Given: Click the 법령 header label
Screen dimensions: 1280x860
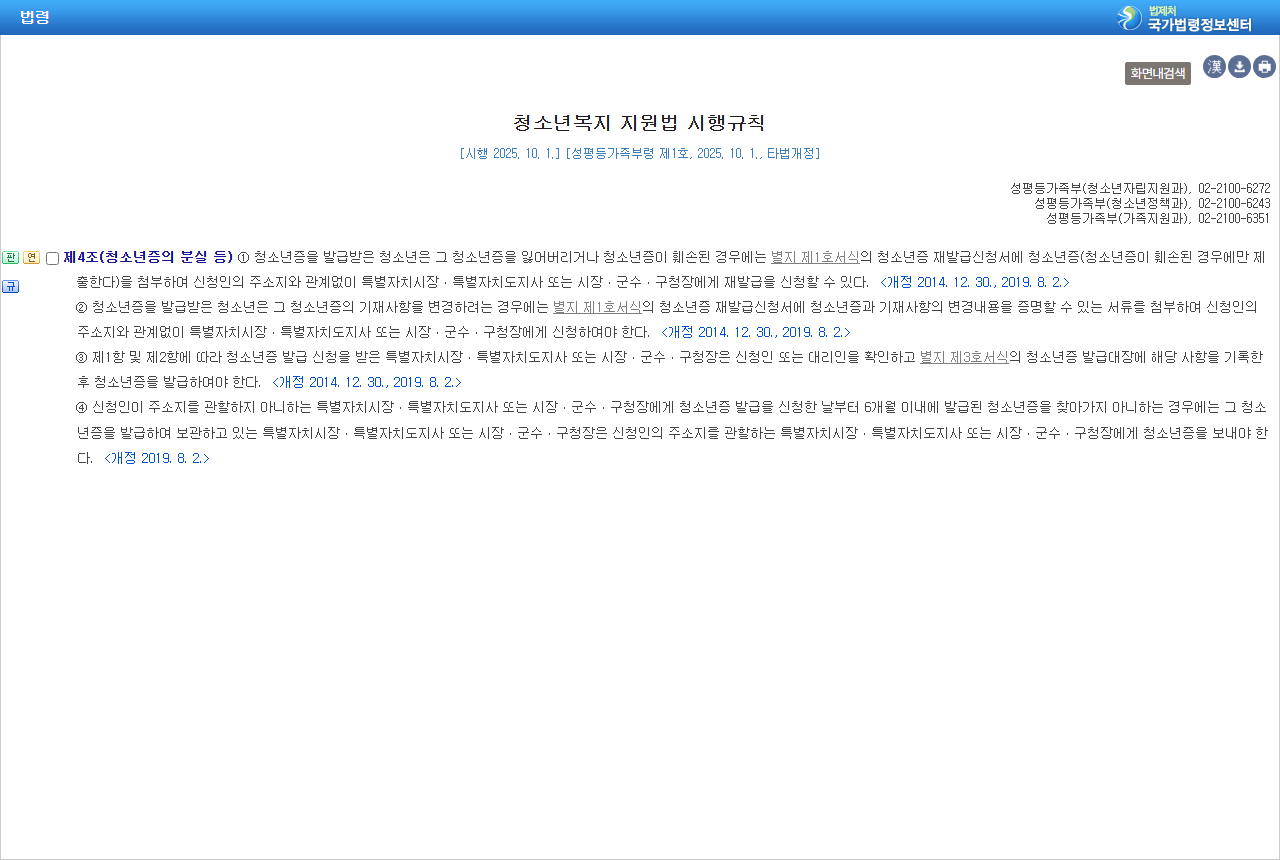Looking at the screenshot, I should coord(35,17).
